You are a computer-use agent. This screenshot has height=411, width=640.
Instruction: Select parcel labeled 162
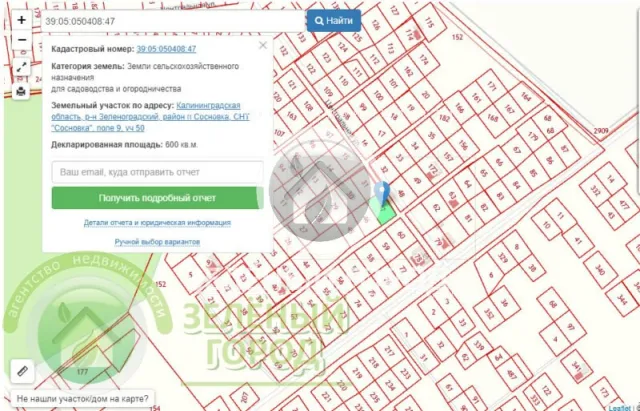click(x=408, y=71)
